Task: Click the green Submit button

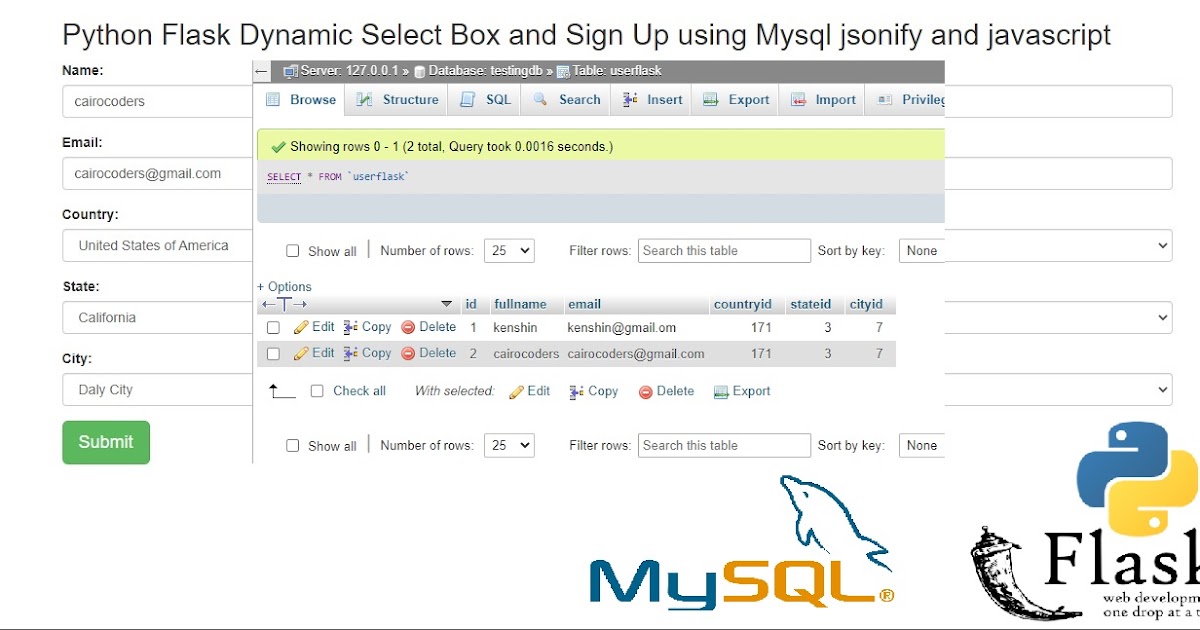Action: (x=105, y=441)
